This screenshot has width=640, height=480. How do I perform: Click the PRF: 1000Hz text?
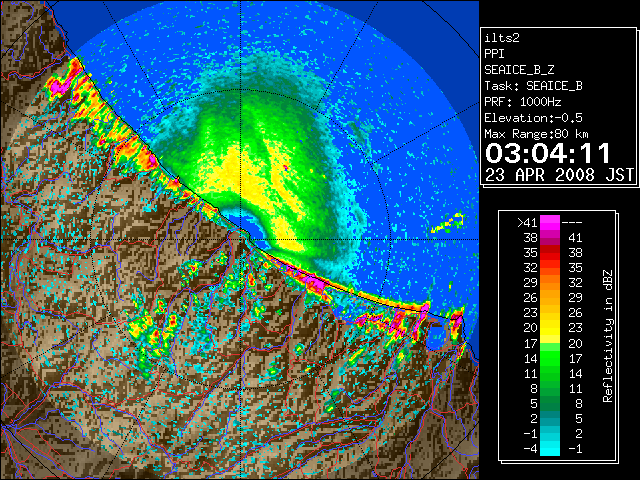coord(523,102)
